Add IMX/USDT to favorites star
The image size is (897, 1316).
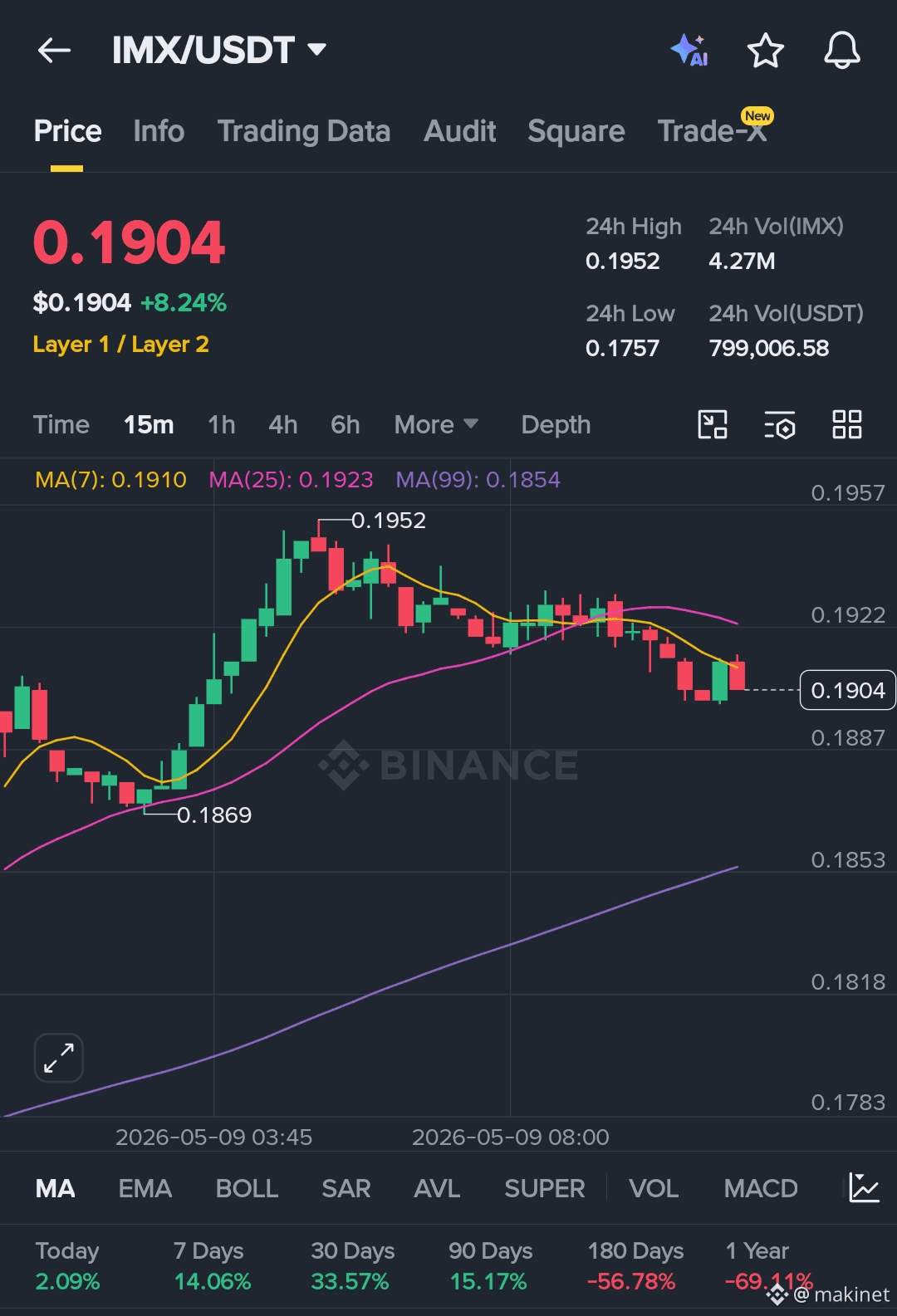pos(765,51)
